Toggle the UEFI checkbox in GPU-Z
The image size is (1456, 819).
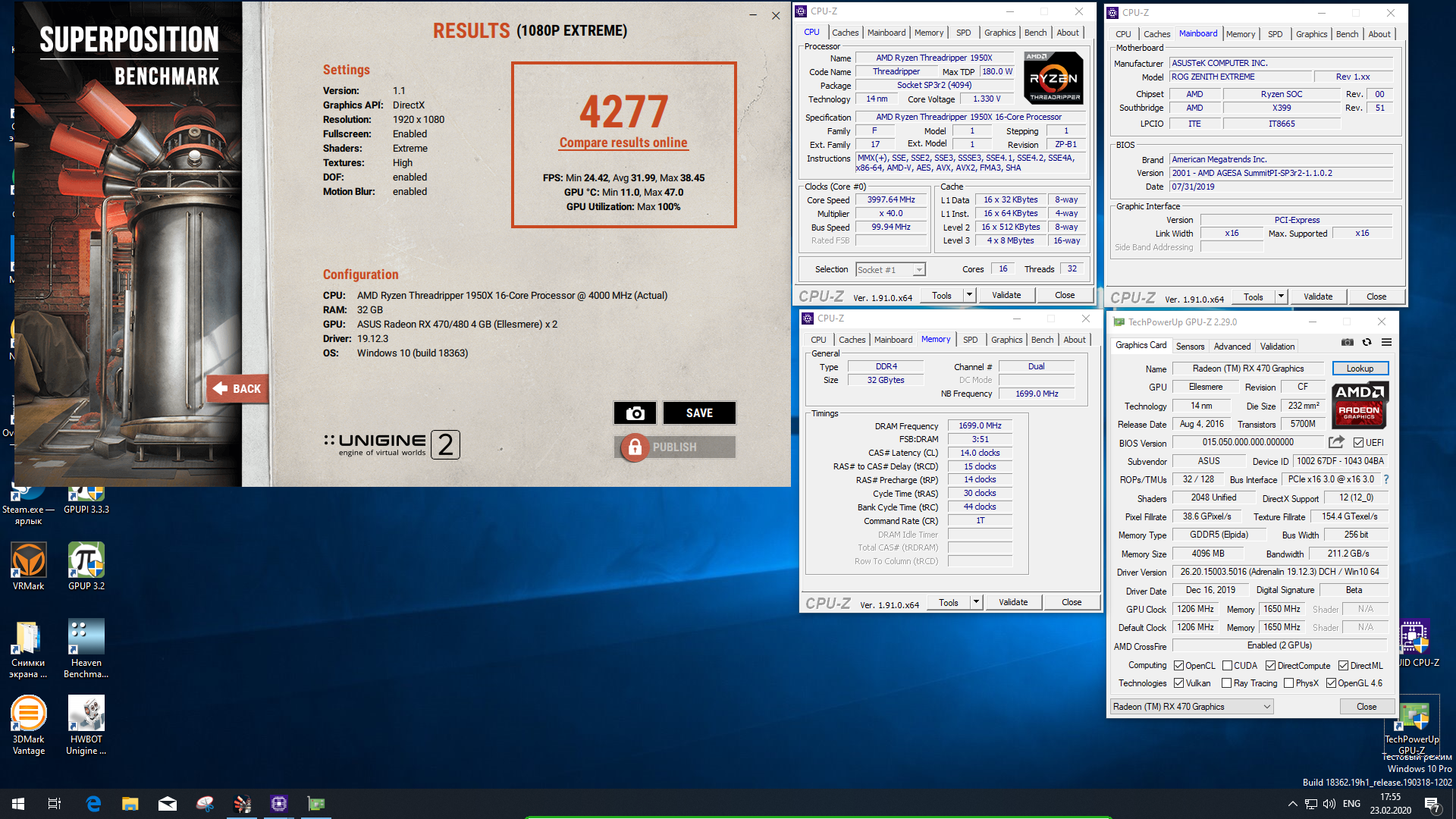point(1358,443)
